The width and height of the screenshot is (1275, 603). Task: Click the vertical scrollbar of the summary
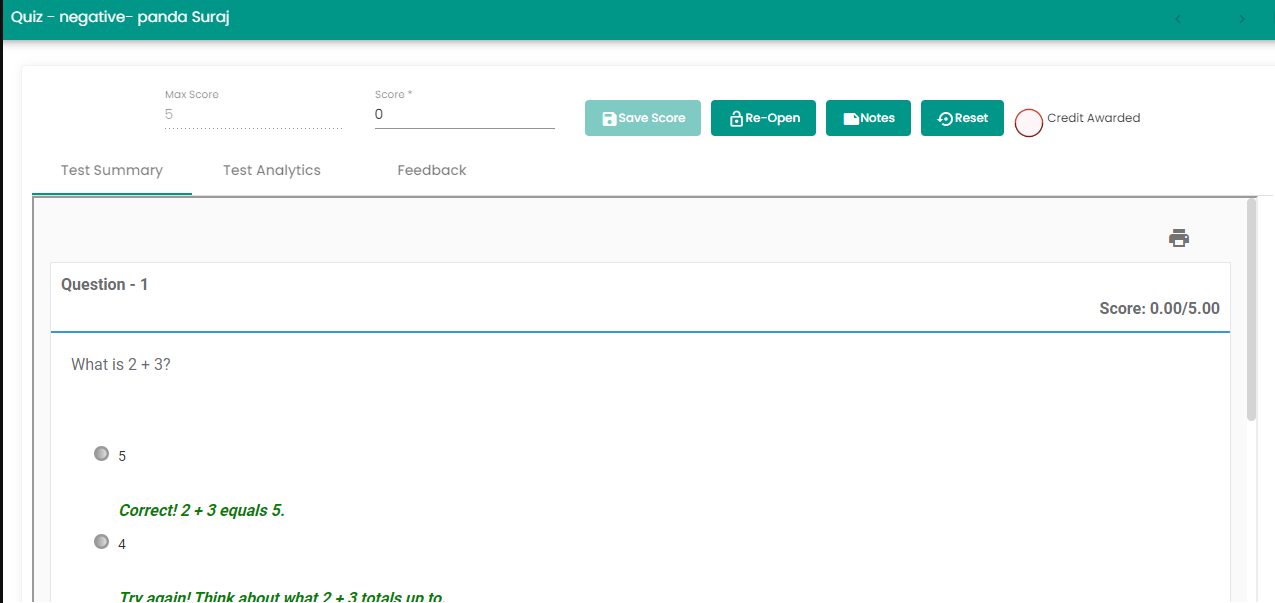[1251, 310]
